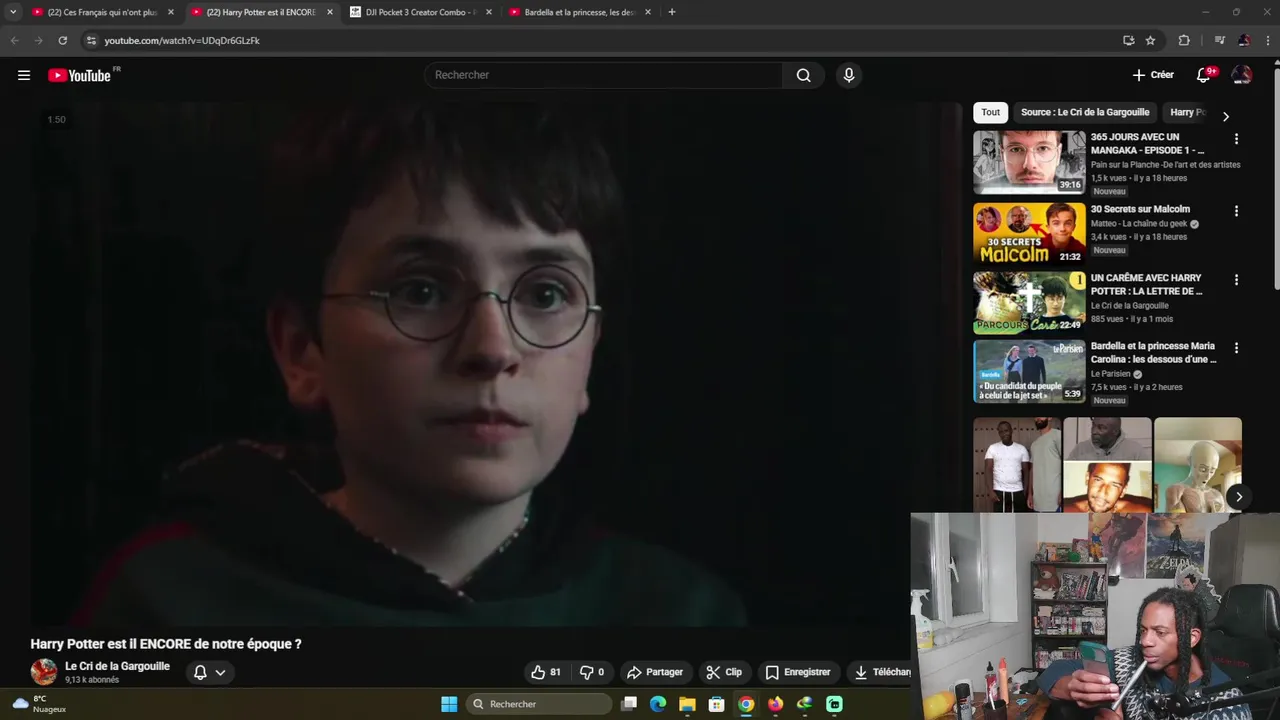Image resolution: width=1280 pixels, height=720 pixels.
Task: Advance the shorts carousel with next arrow
Action: (1239, 497)
